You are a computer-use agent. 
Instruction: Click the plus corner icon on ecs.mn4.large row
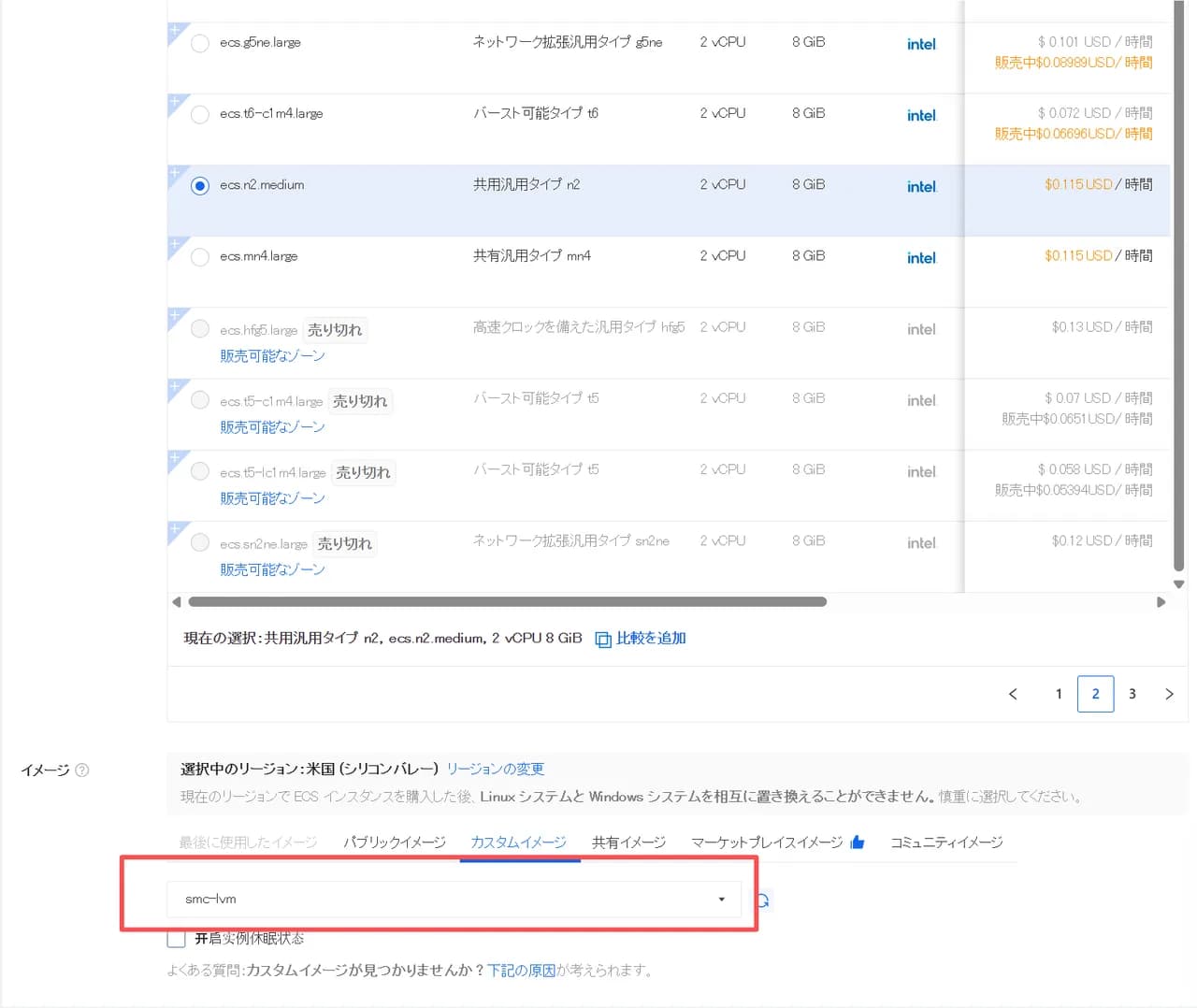pos(175,244)
